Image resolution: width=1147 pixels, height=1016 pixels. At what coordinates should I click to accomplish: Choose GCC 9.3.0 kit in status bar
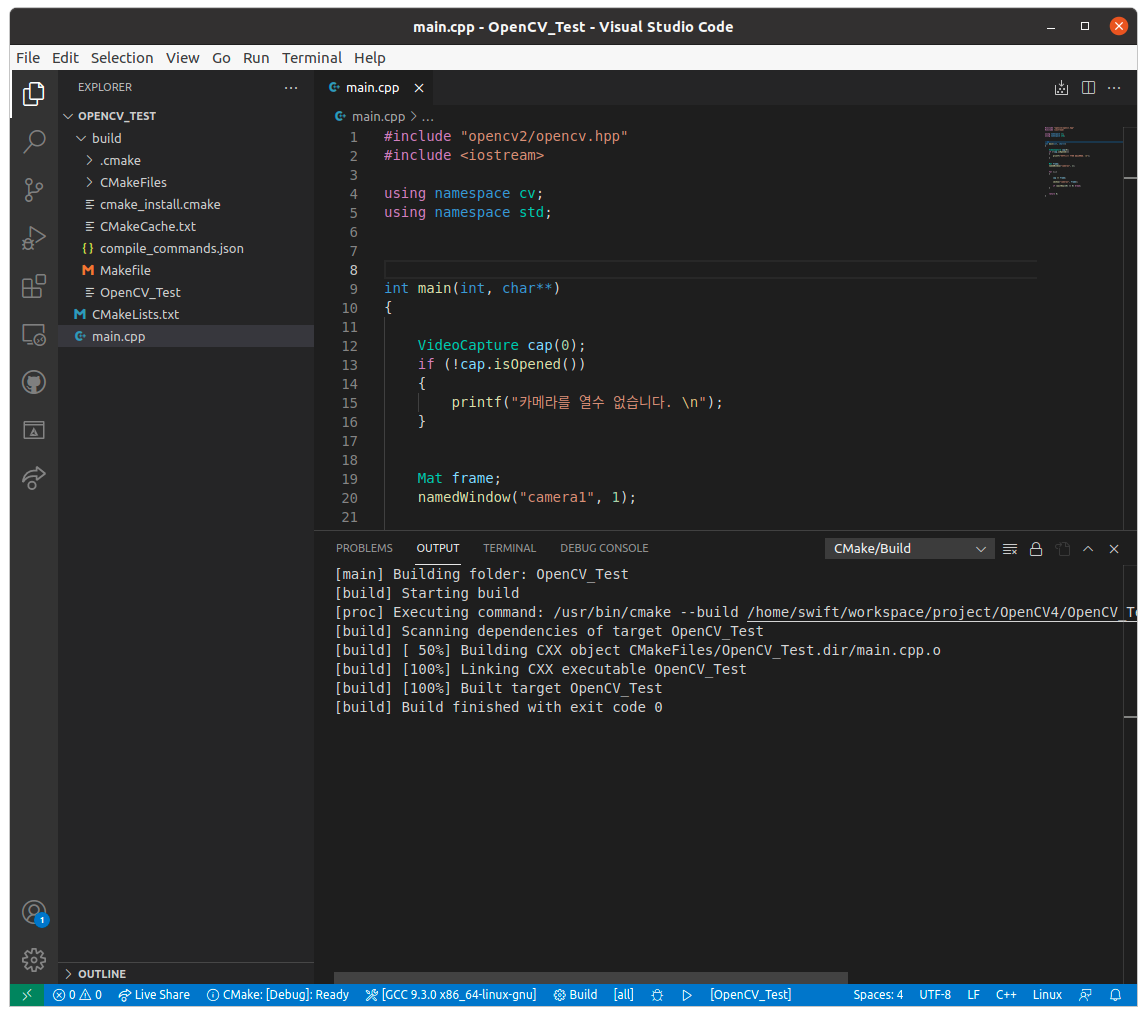click(451, 995)
